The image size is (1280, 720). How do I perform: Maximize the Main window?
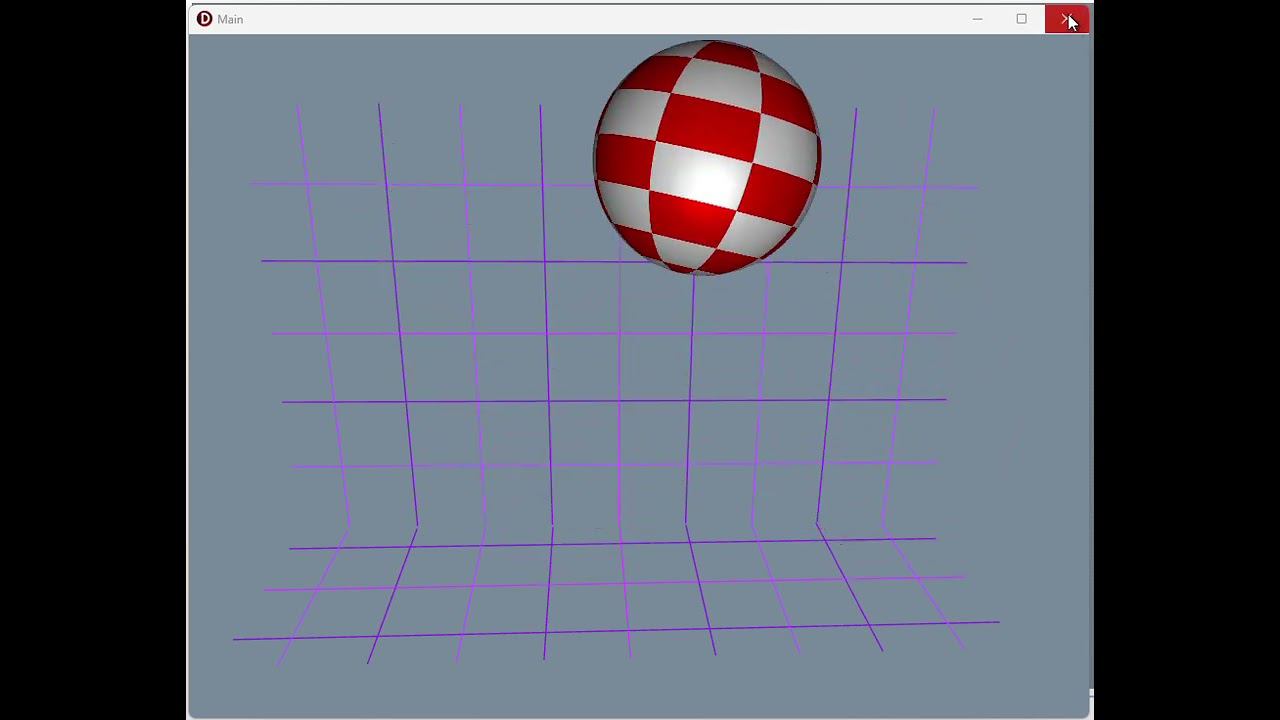pos(1021,19)
